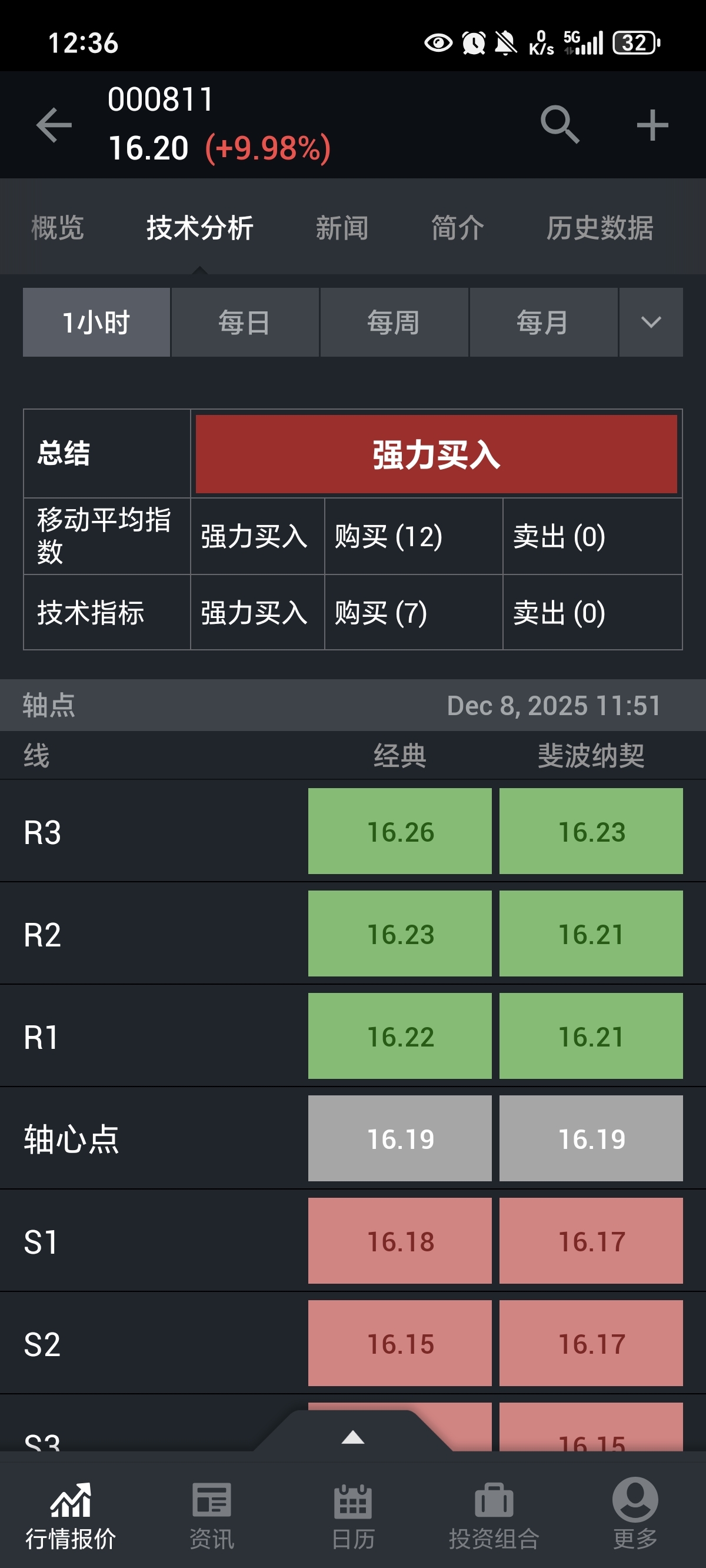The height and width of the screenshot is (1568, 706).
Task: Select the 每周 timeframe option
Action: point(394,322)
